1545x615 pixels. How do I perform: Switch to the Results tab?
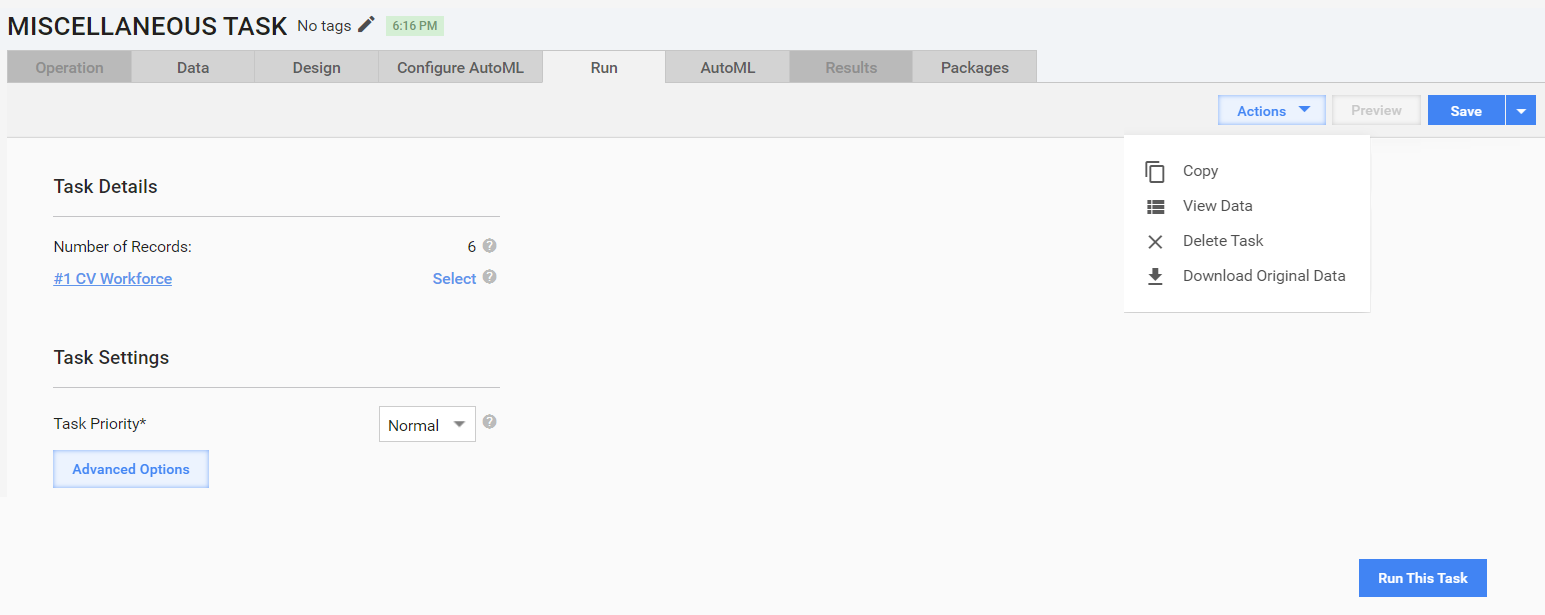851,67
